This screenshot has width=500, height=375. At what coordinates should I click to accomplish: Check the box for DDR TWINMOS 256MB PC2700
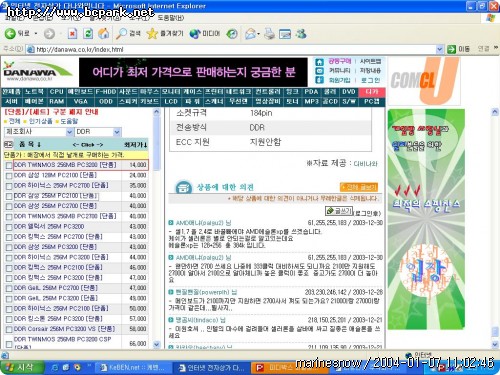tap(9, 217)
